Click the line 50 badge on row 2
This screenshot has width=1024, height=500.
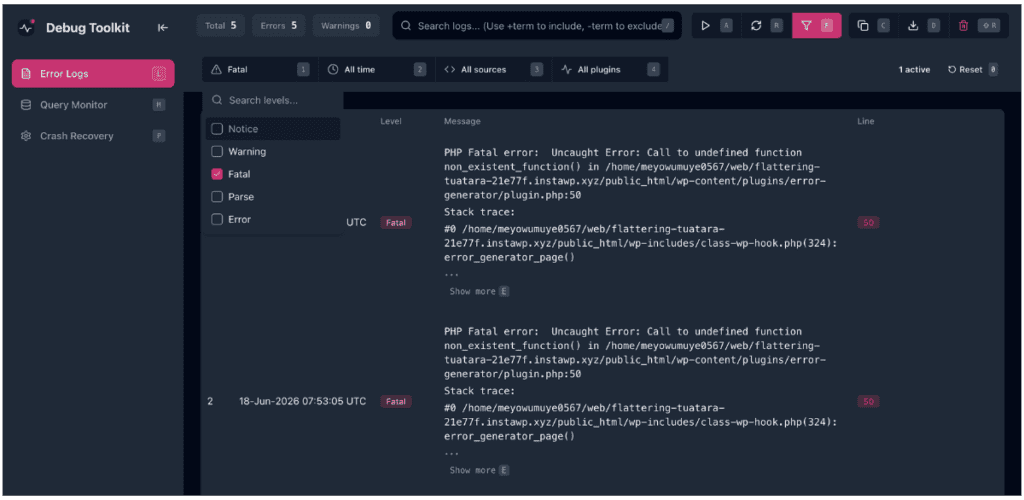[x=868, y=401]
